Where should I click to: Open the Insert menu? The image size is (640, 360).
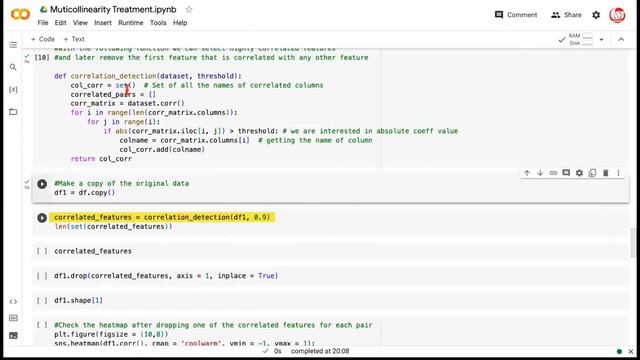coord(103,23)
